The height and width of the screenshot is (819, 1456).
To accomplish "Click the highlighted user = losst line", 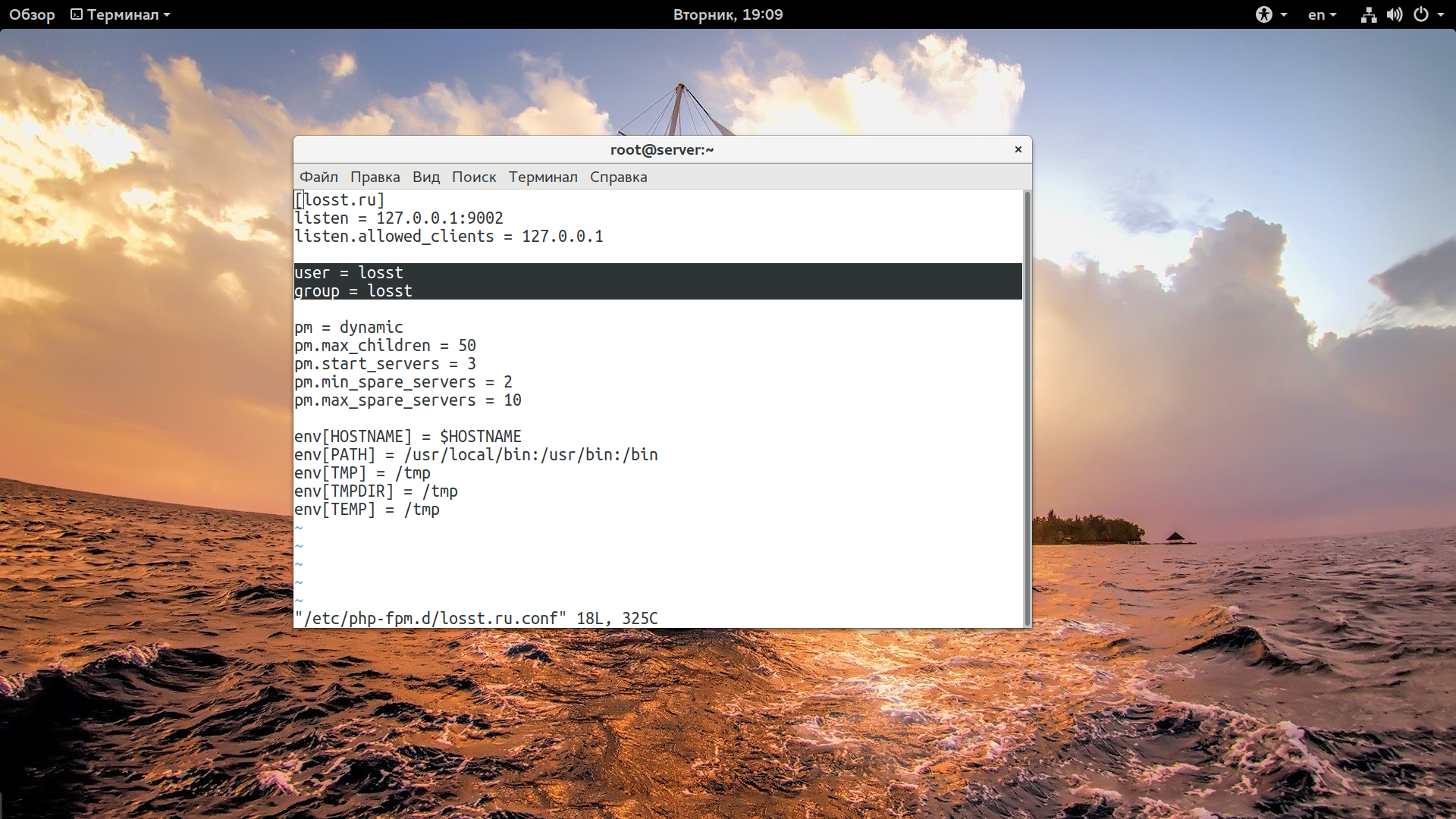I will coord(349,273).
